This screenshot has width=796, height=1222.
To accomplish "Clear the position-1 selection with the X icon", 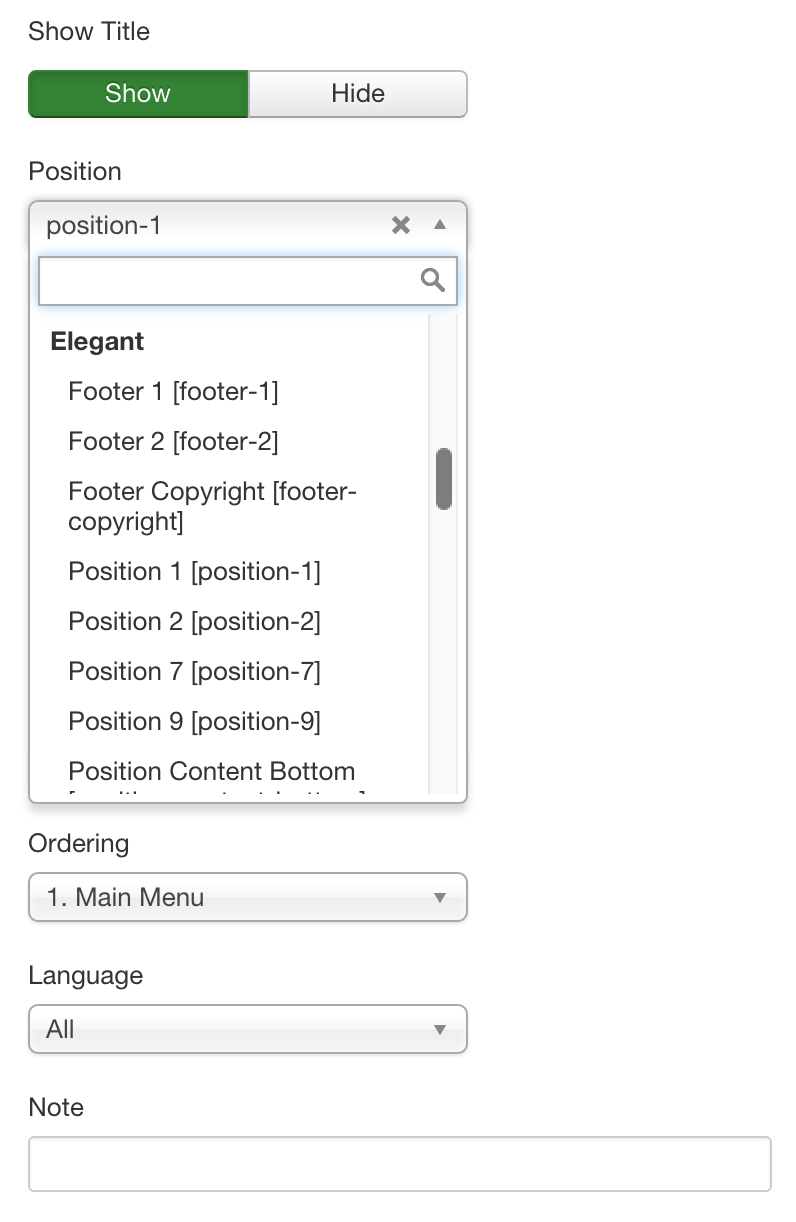I will coord(401,225).
